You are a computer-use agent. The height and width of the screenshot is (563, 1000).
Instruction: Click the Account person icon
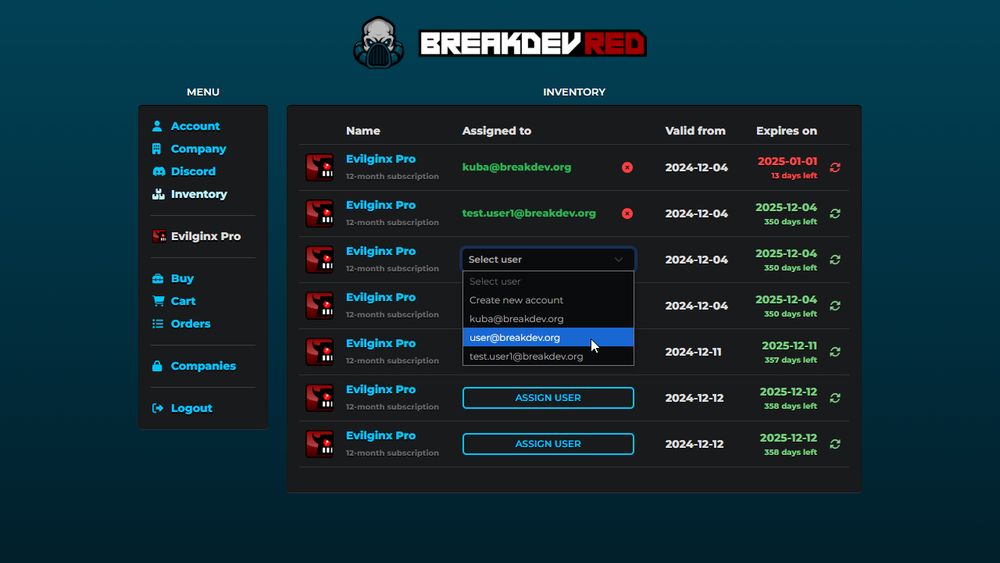(x=157, y=126)
